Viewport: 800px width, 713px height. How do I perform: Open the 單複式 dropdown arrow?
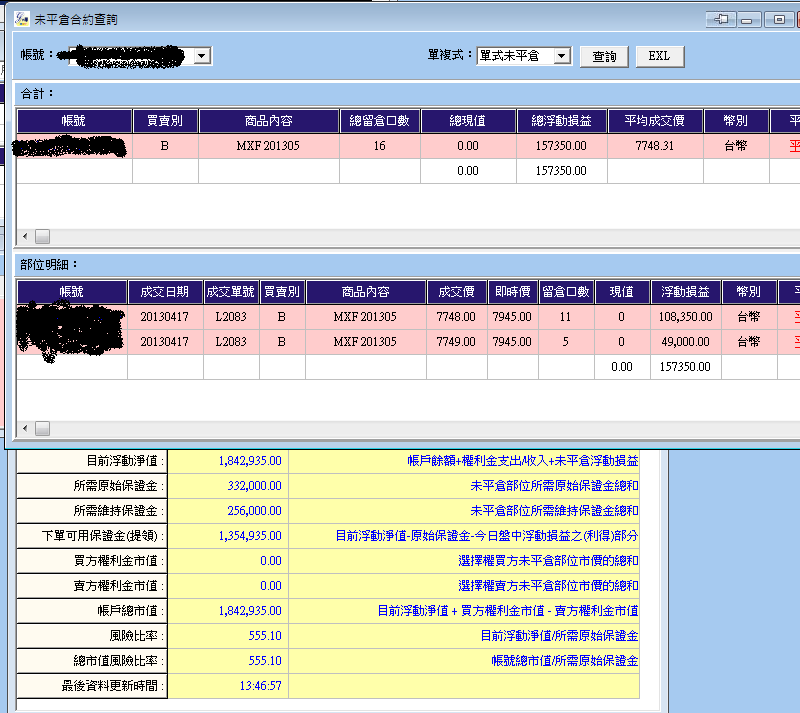coord(562,56)
